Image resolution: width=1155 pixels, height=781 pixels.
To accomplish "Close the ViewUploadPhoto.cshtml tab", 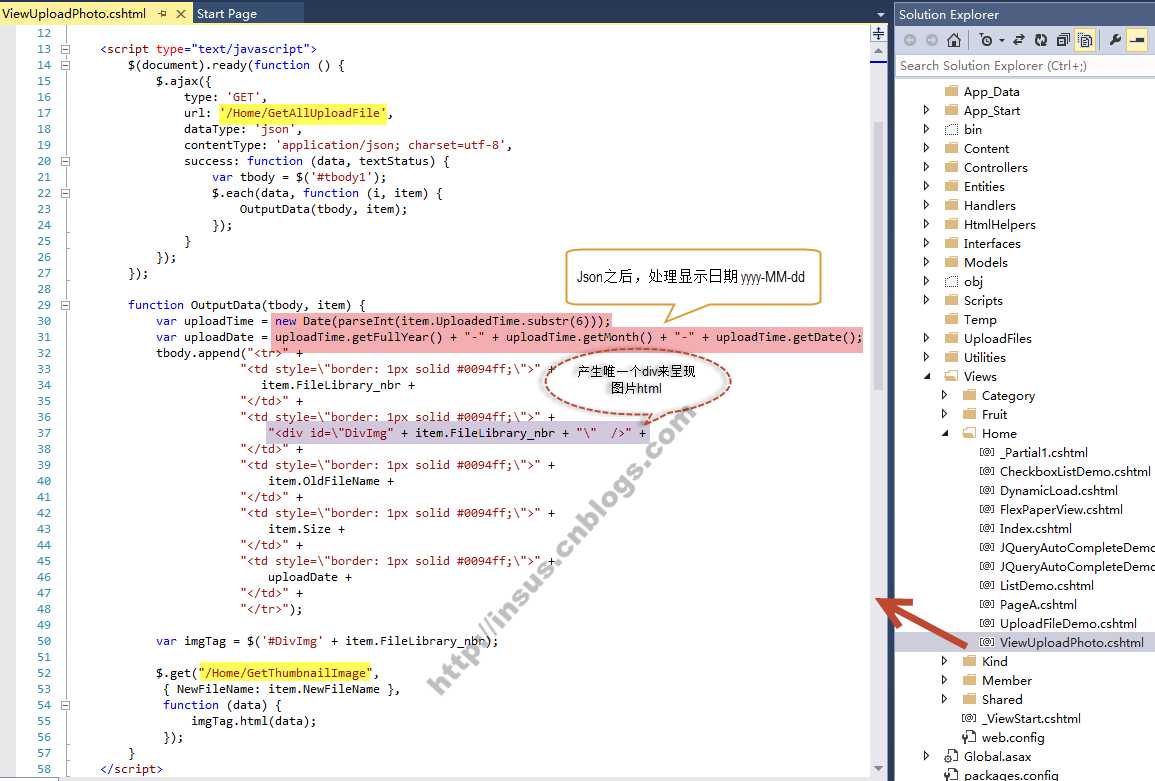I will (180, 14).
